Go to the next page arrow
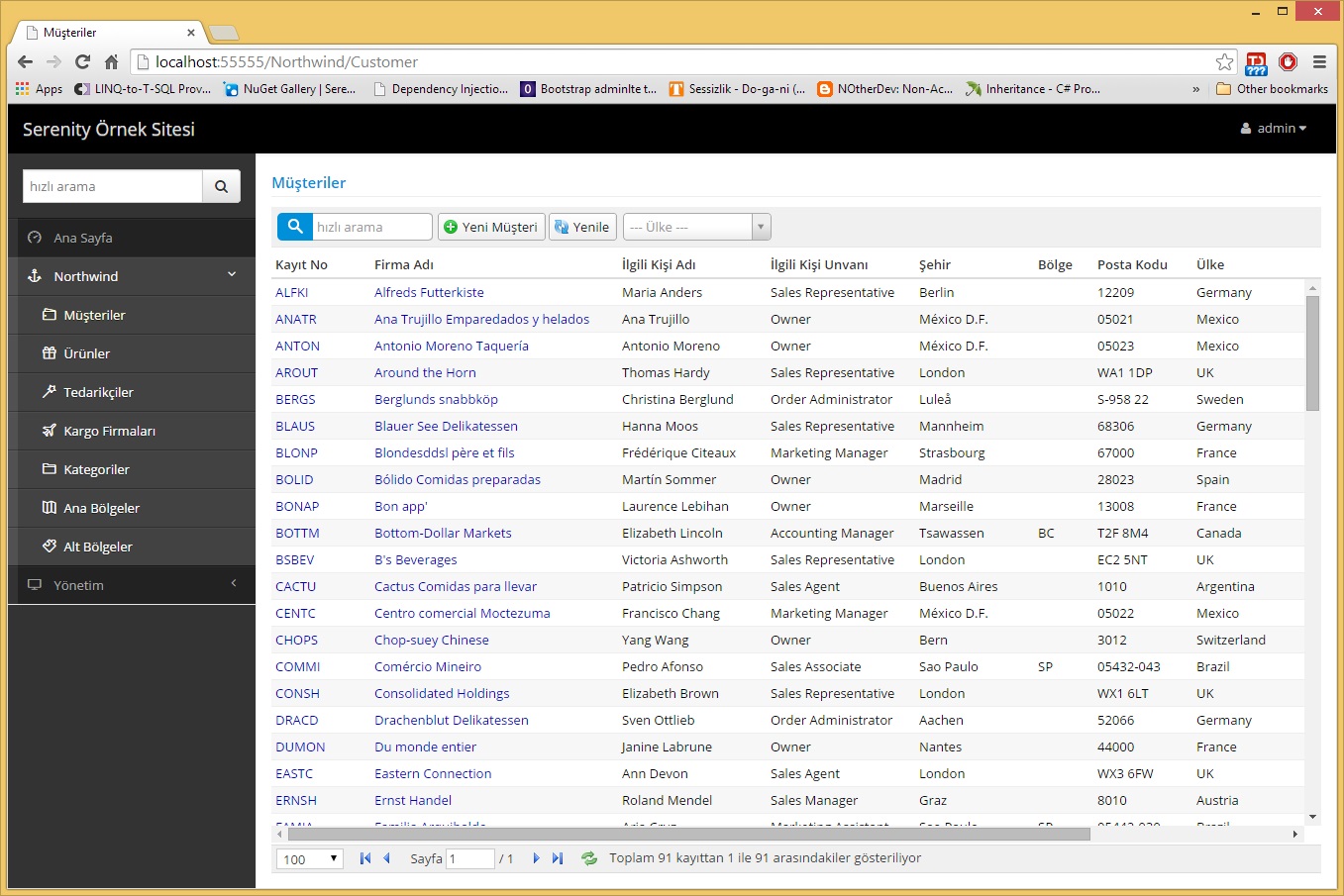The width and height of the screenshot is (1344, 896). 536,858
